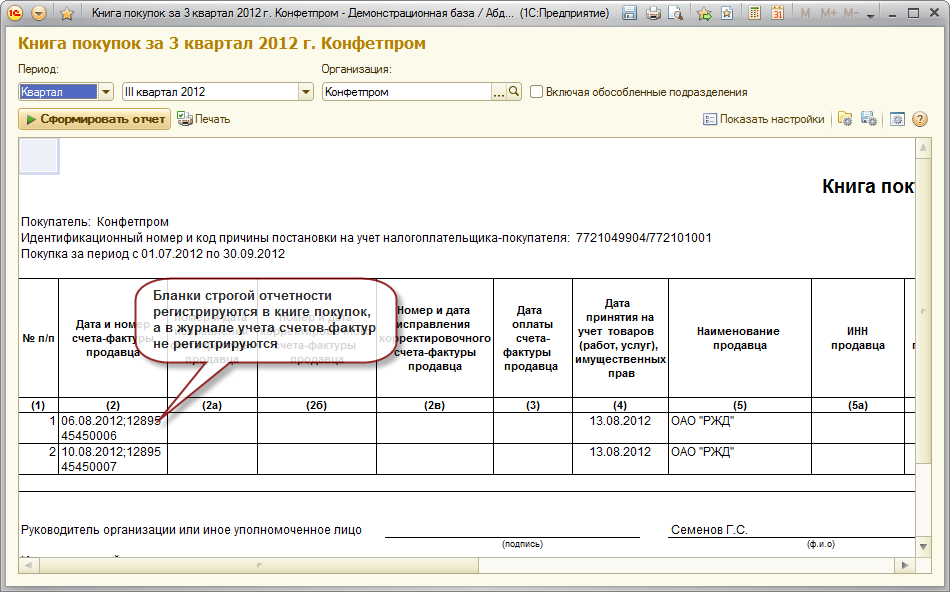Click the window with gear form settings icon

point(897,119)
